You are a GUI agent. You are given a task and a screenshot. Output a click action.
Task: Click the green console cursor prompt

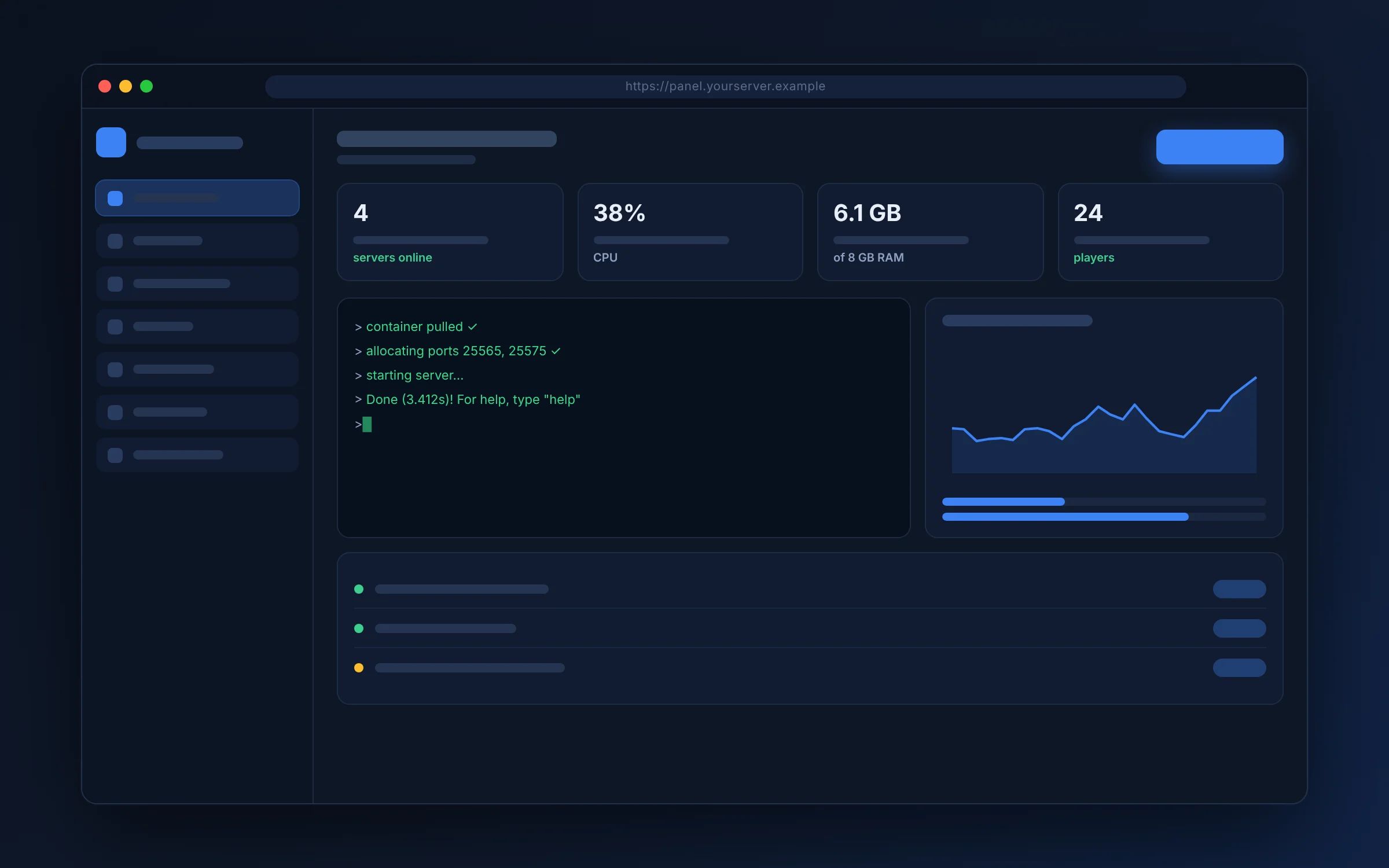click(x=367, y=424)
